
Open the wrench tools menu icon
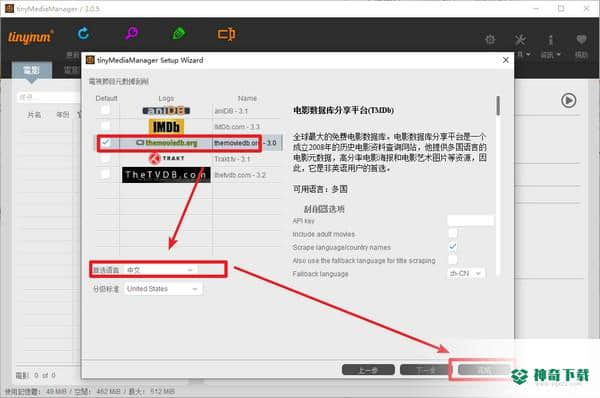coord(520,39)
